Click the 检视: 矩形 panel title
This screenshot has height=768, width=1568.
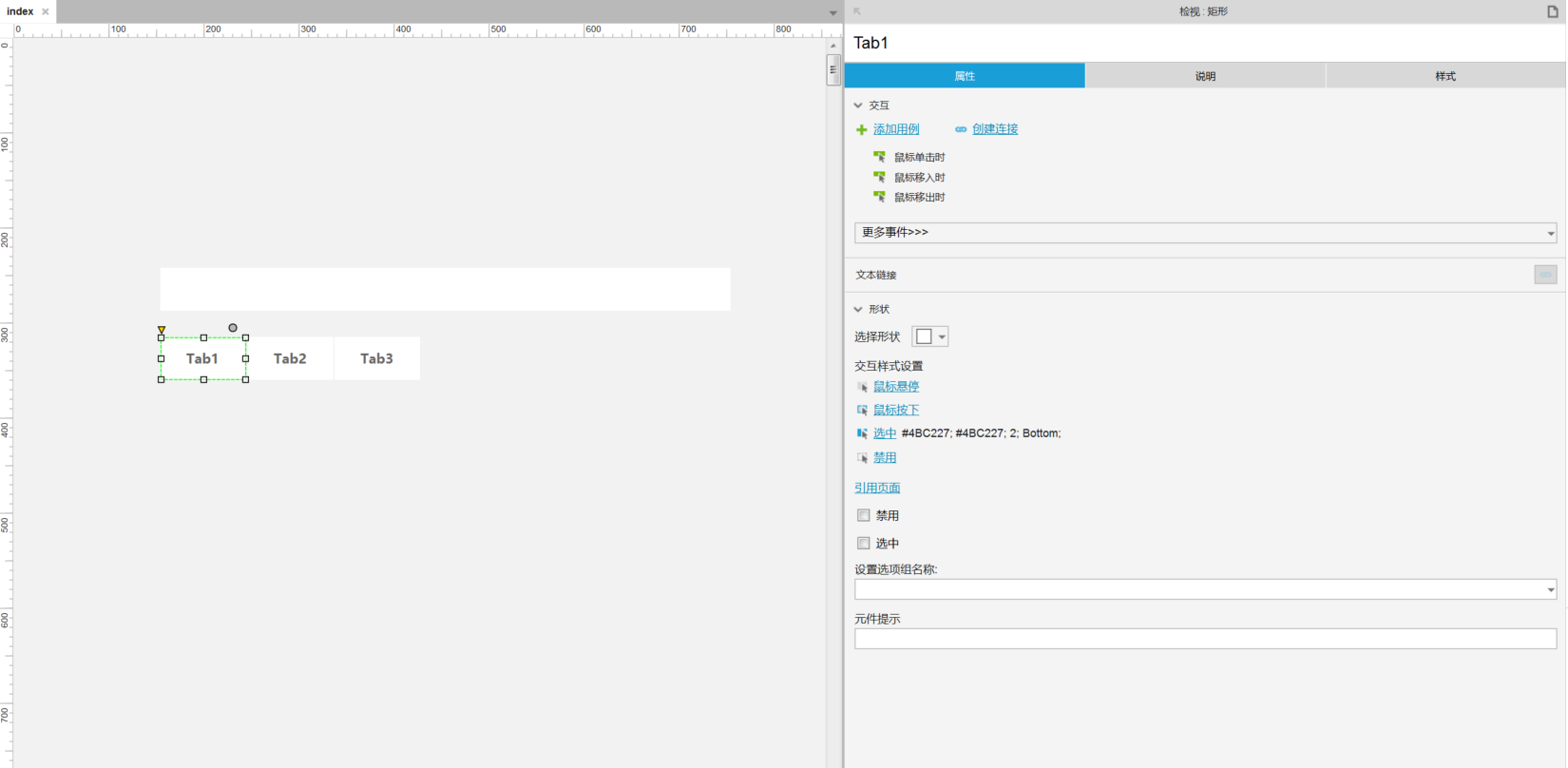[1204, 11]
